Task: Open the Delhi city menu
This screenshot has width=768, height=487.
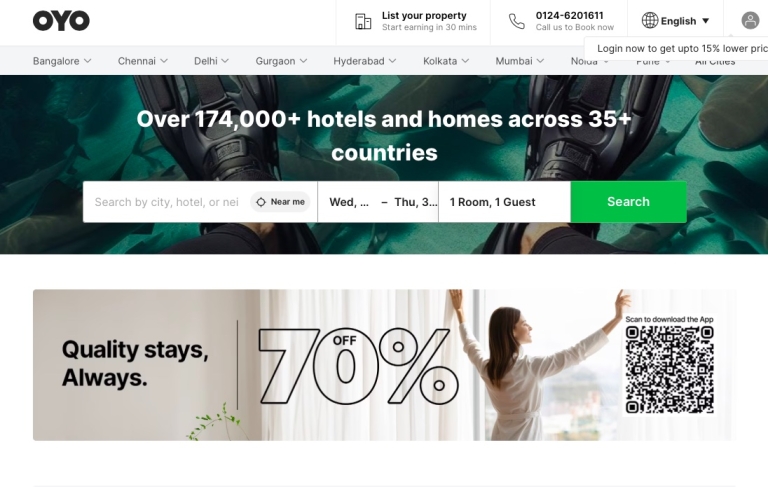Action: tap(211, 61)
